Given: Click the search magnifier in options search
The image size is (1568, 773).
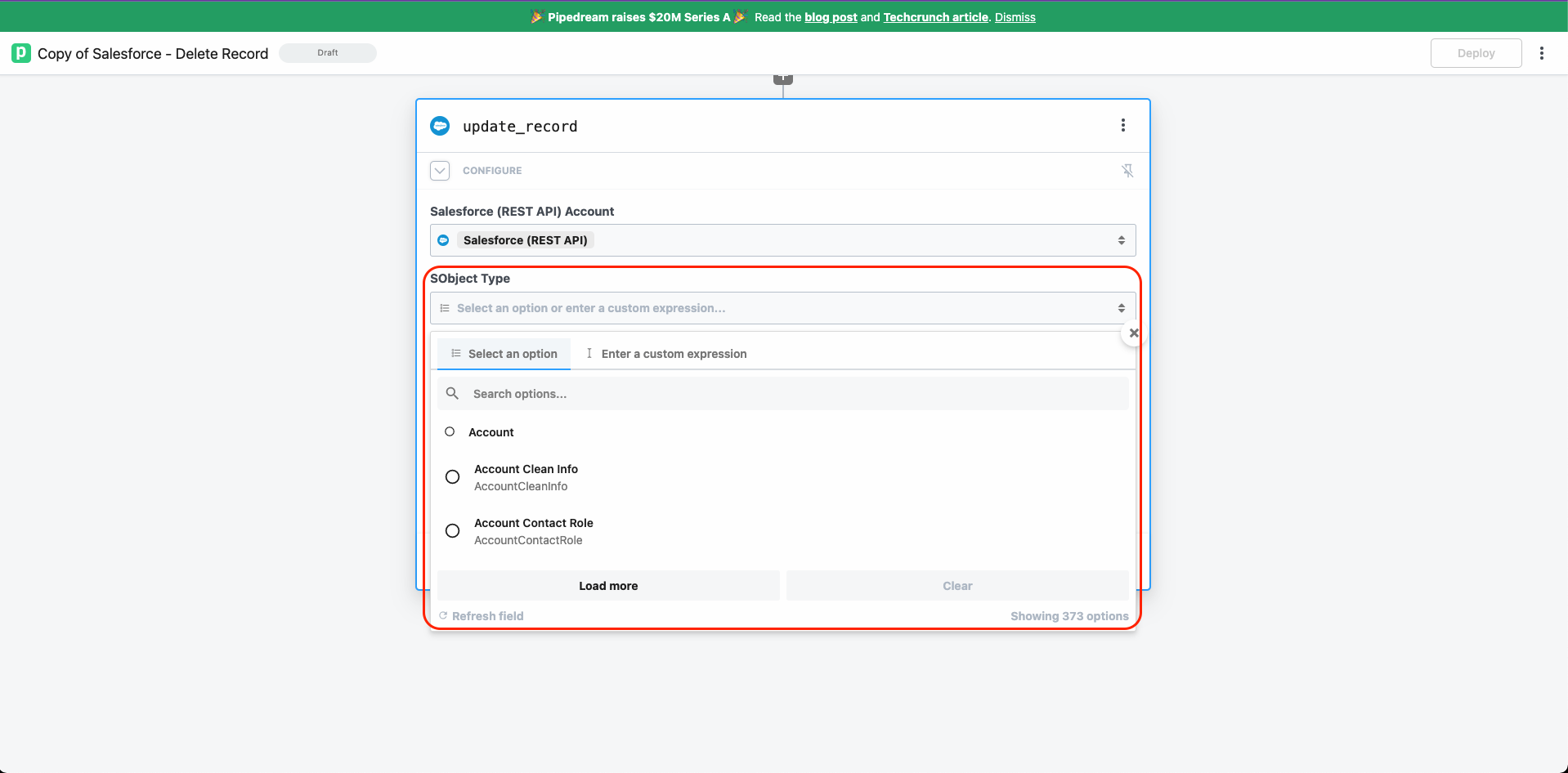Looking at the screenshot, I should click(452, 393).
